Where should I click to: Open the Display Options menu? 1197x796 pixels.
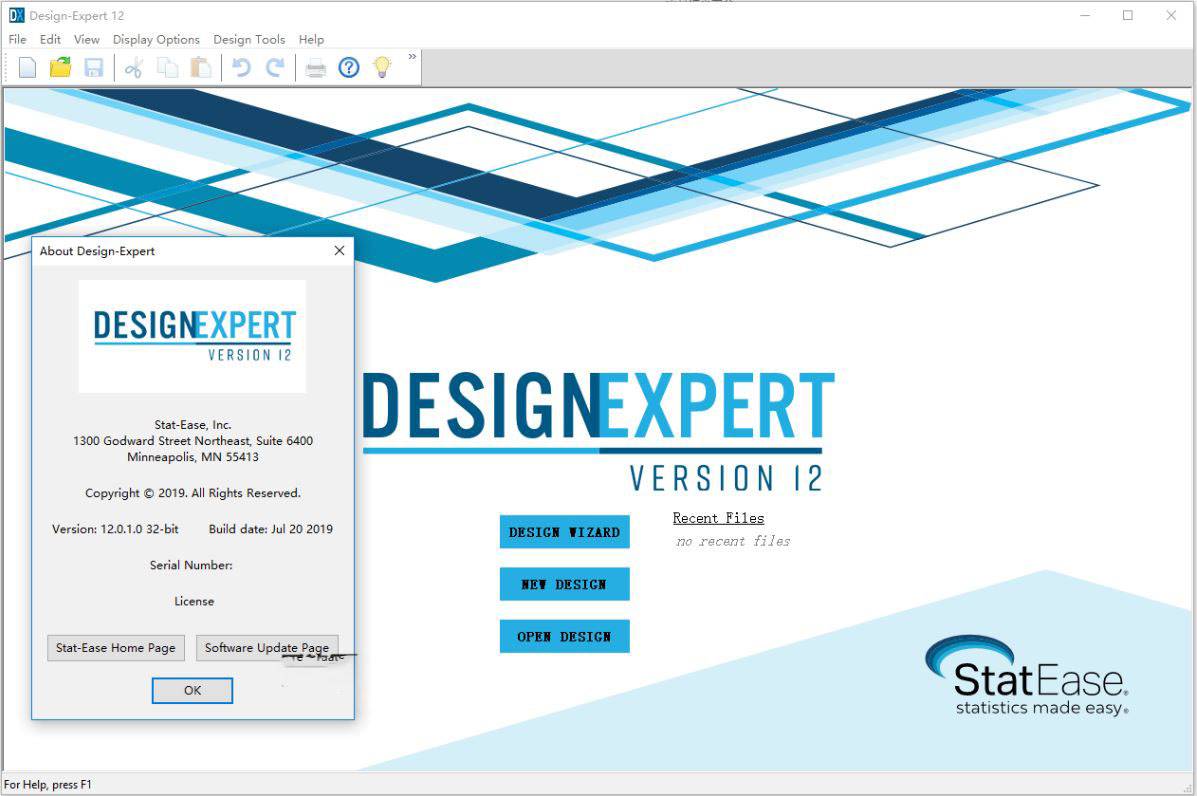pos(156,39)
